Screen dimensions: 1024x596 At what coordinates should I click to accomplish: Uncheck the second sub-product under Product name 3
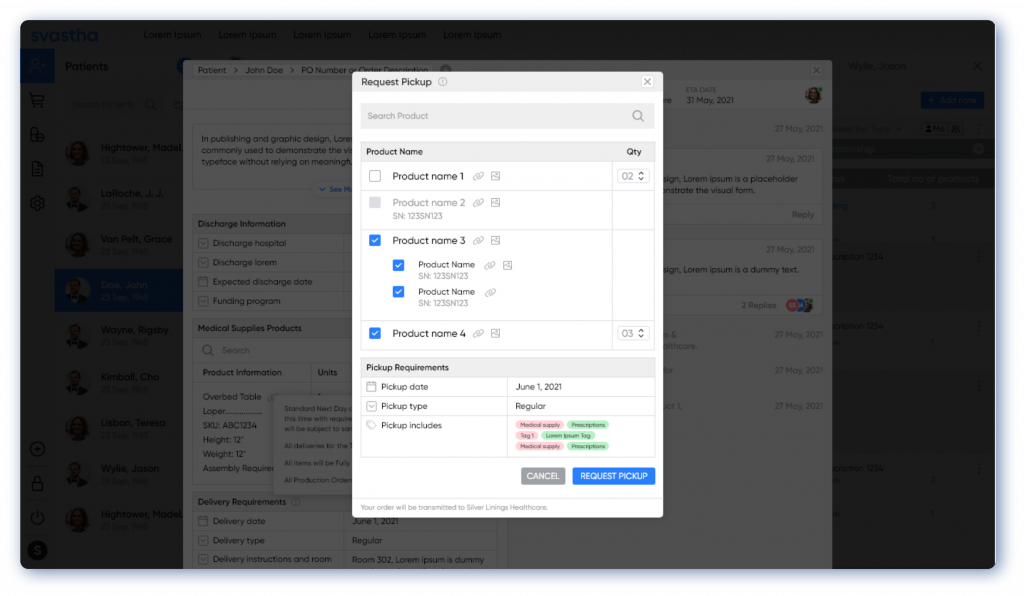[398, 292]
